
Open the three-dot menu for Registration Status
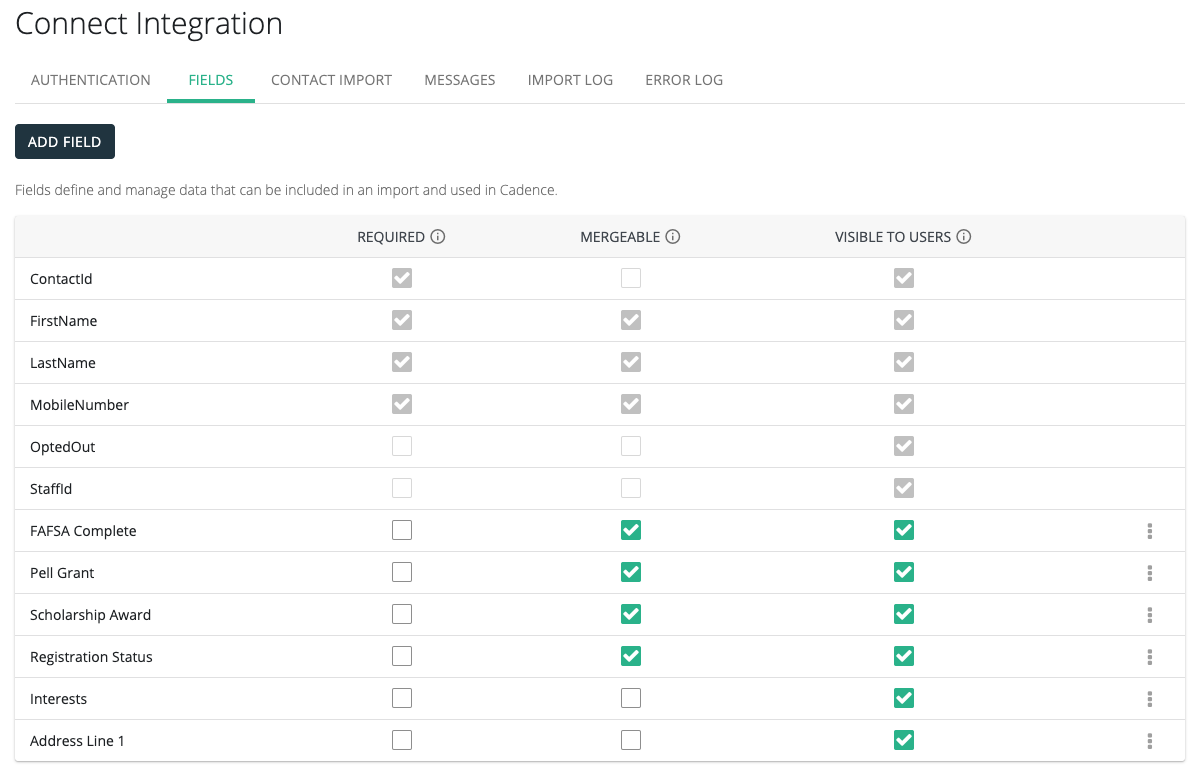(1150, 657)
